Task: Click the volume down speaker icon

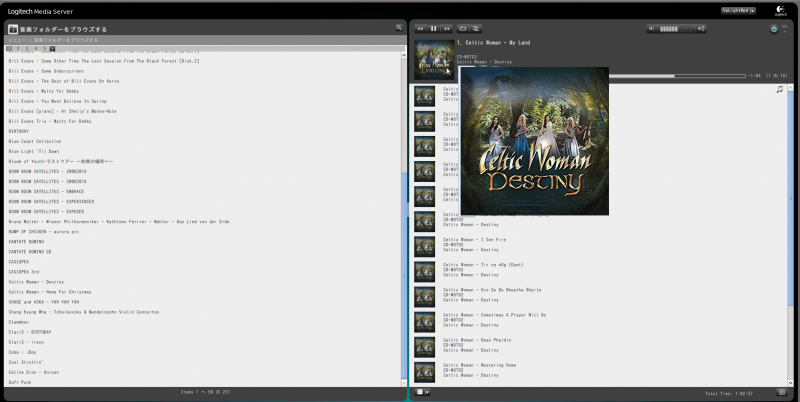Action: click(651, 28)
